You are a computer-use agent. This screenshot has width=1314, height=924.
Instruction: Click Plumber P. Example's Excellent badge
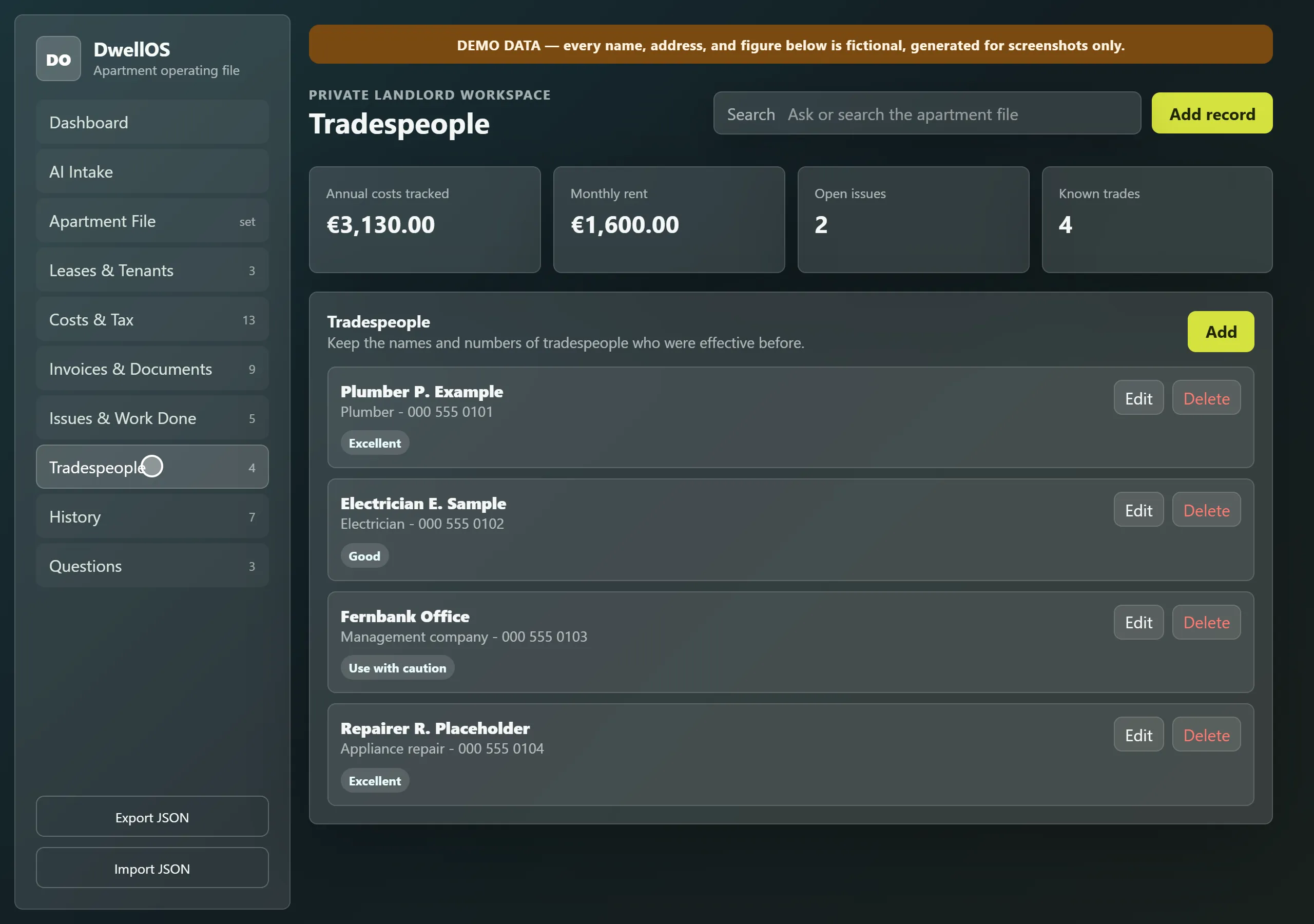pos(375,443)
